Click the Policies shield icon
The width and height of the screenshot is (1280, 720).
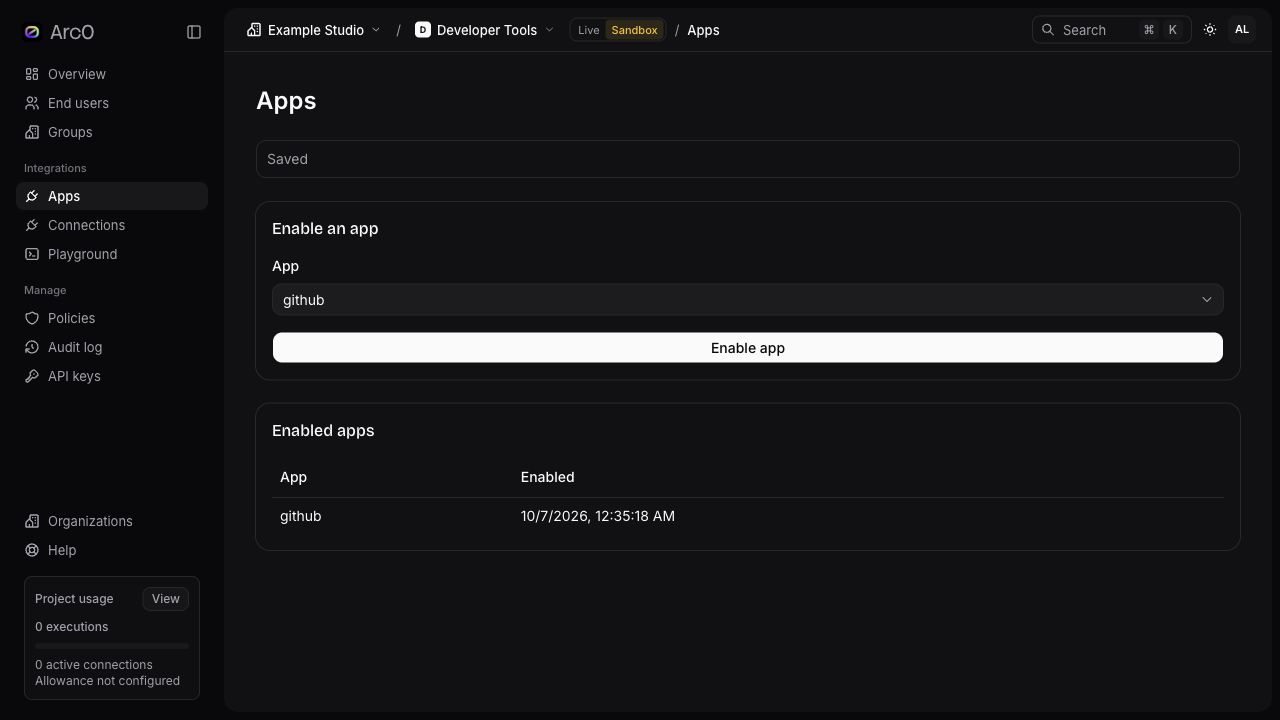(32, 318)
